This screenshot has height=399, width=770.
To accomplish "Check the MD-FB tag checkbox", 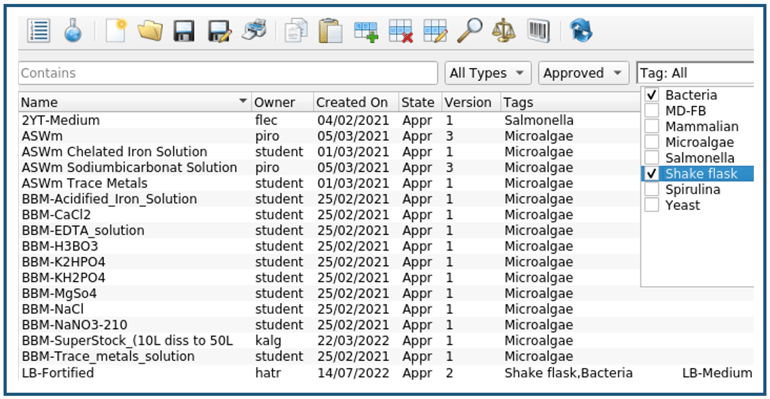I will point(652,110).
